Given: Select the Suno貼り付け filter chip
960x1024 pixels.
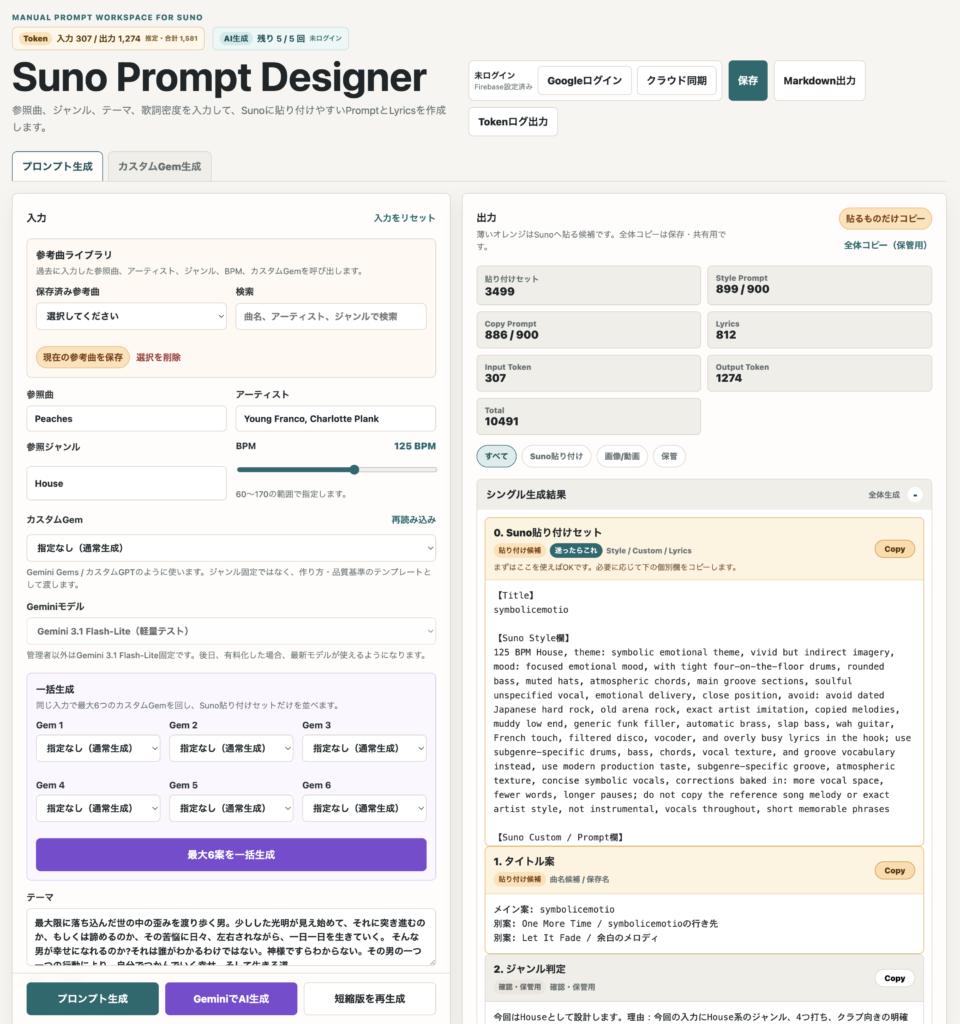Looking at the screenshot, I should (x=556, y=456).
